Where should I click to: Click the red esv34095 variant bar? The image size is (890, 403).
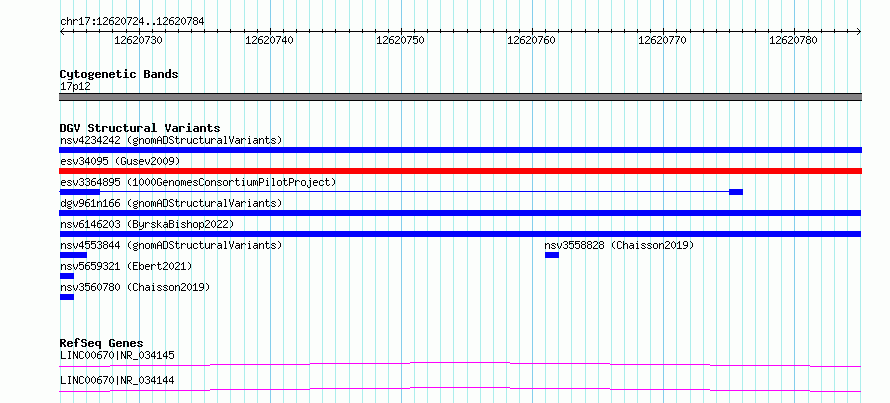(x=460, y=171)
